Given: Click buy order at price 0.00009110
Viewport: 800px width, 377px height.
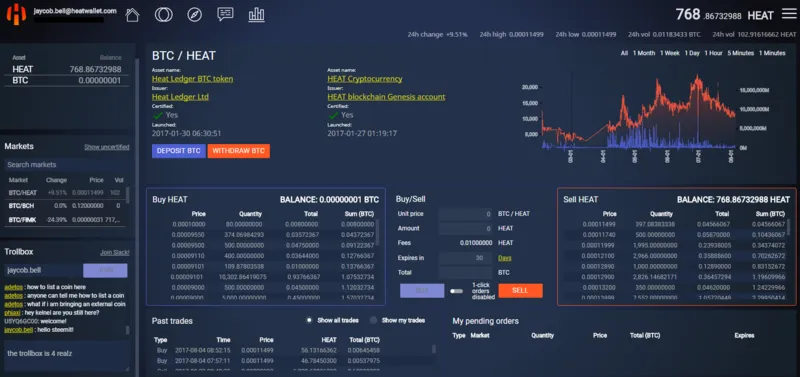Looking at the screenshot, I should (x=264, y=256).
